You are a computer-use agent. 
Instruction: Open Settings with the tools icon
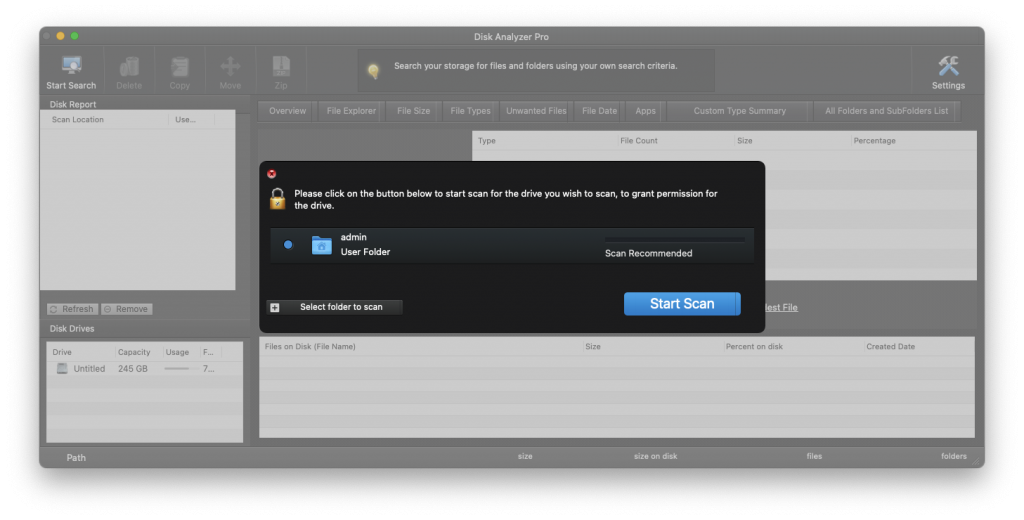(x=948, y=66)
